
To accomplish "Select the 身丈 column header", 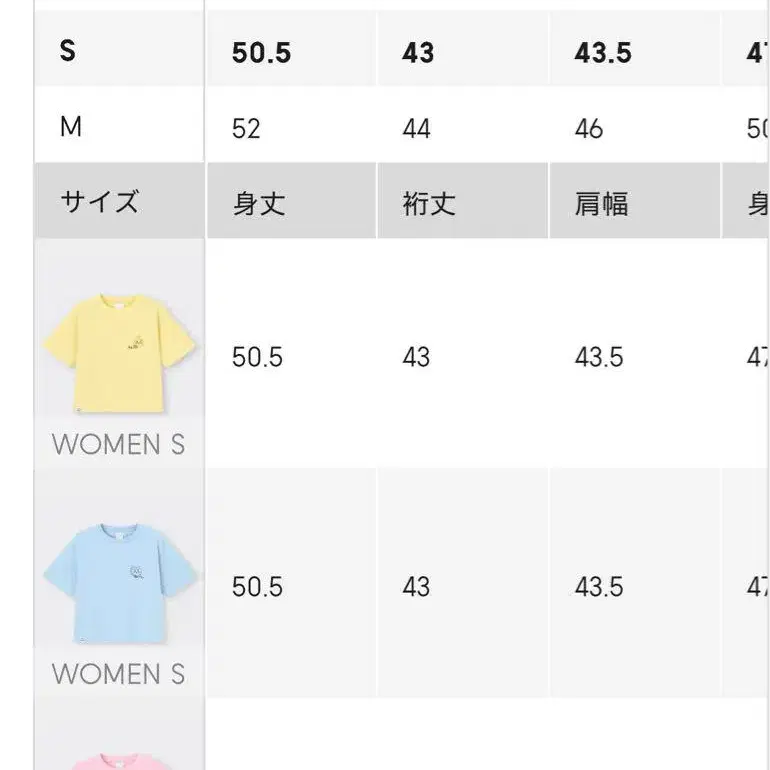I will click(259, 204).
